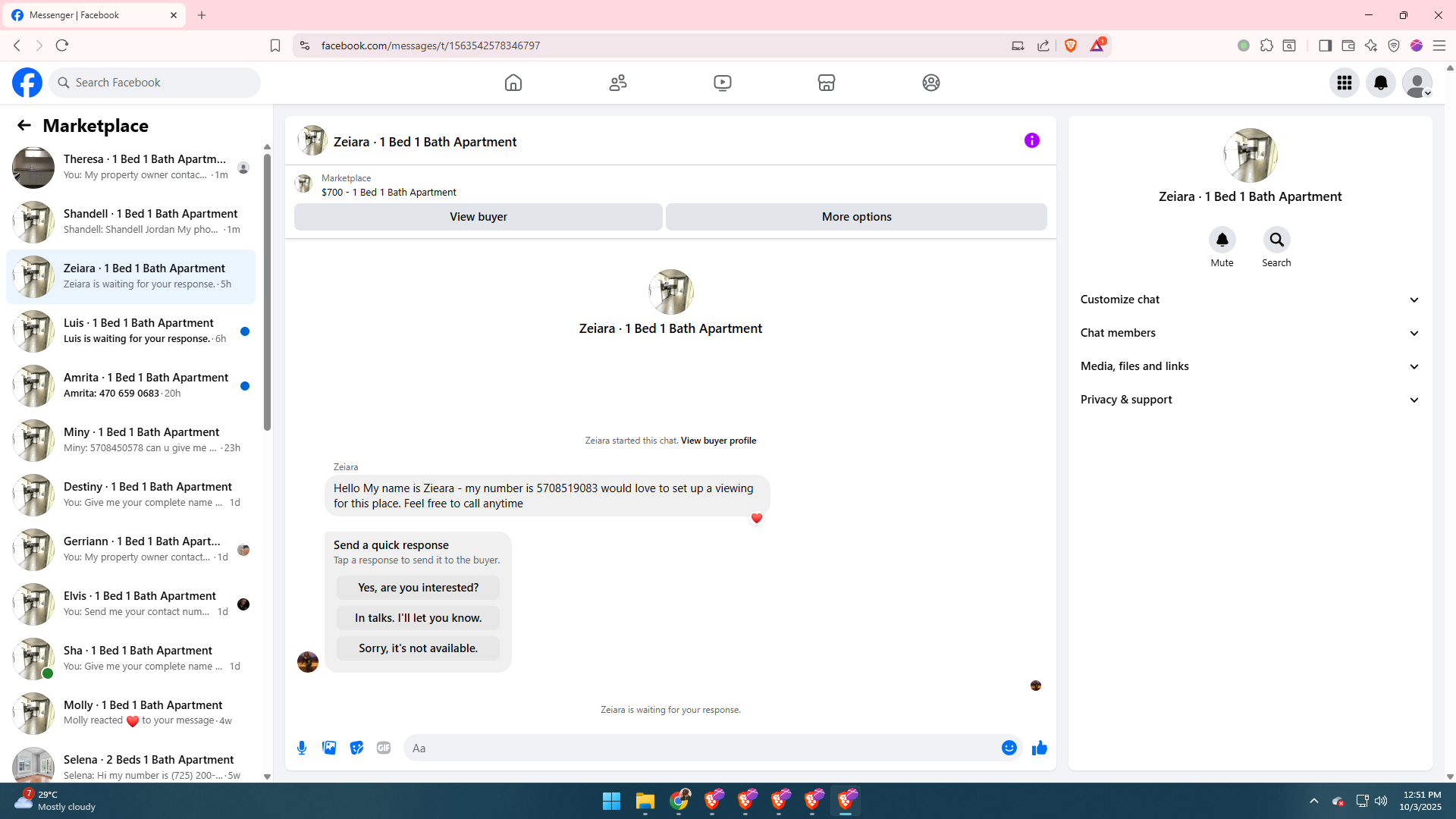Open Shandell conversation
This screenshot has width=1456, height=819.
click(130, 222)
